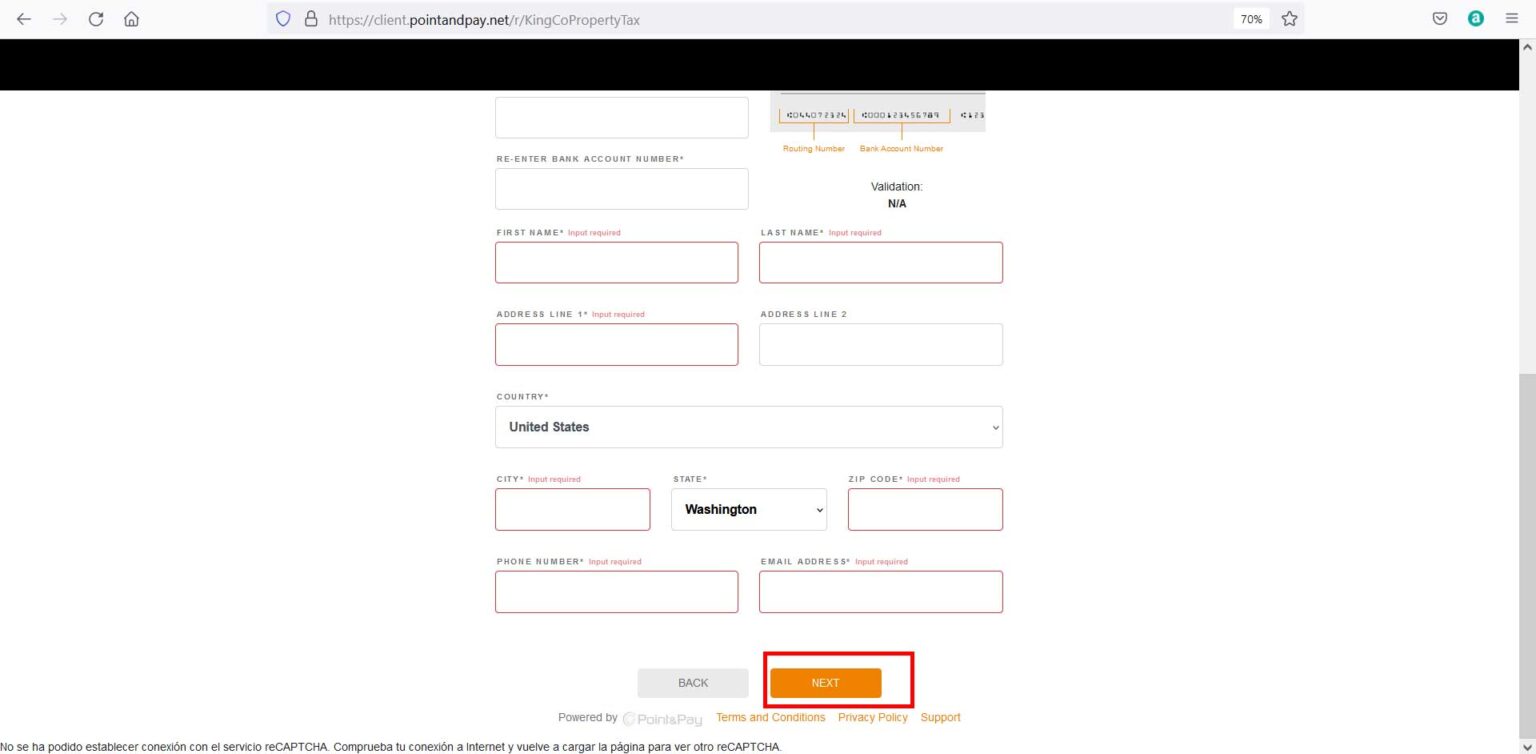Click the 70% zoom level indicator
This screenshot has width=1536, height=754.
1250,19
